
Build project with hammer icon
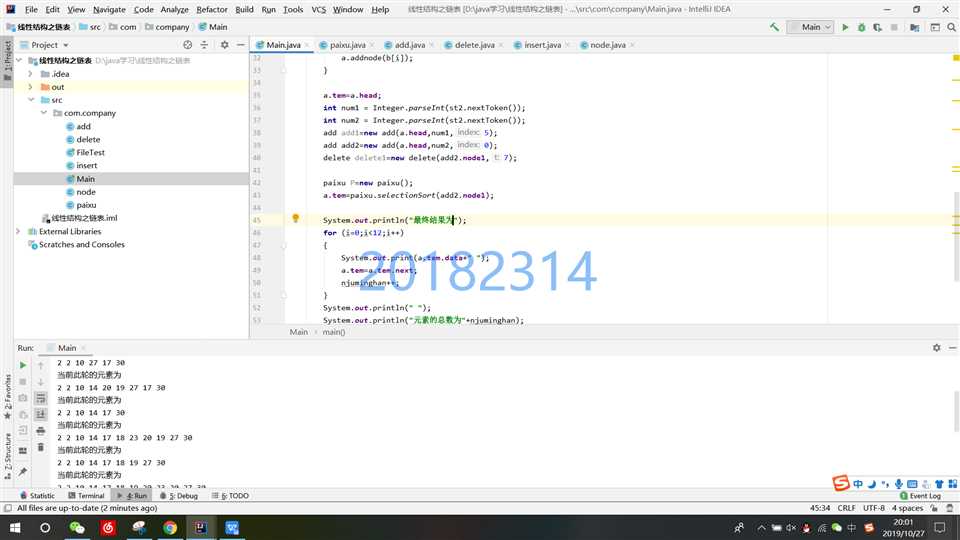pos(774,27)
